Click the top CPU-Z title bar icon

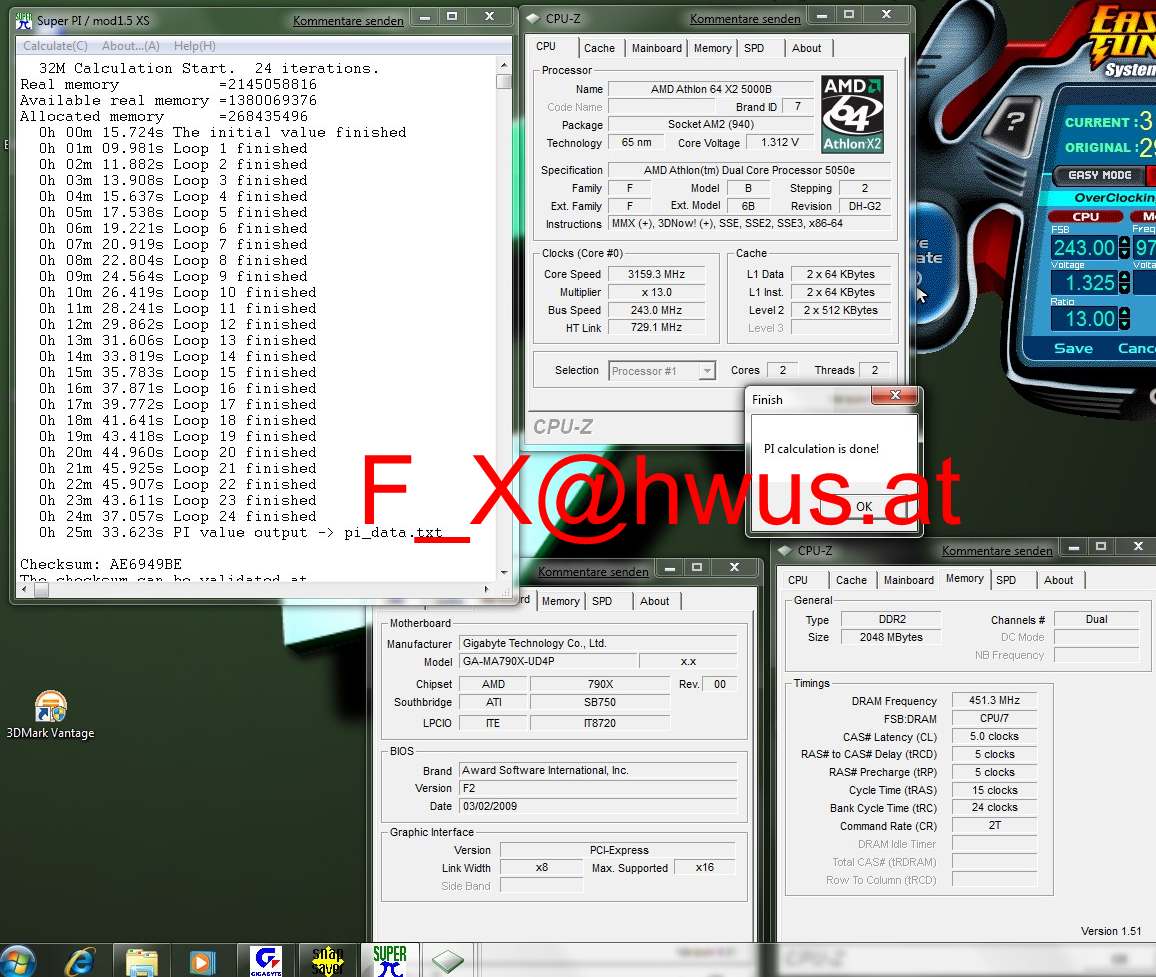click(x=532, y=18)
